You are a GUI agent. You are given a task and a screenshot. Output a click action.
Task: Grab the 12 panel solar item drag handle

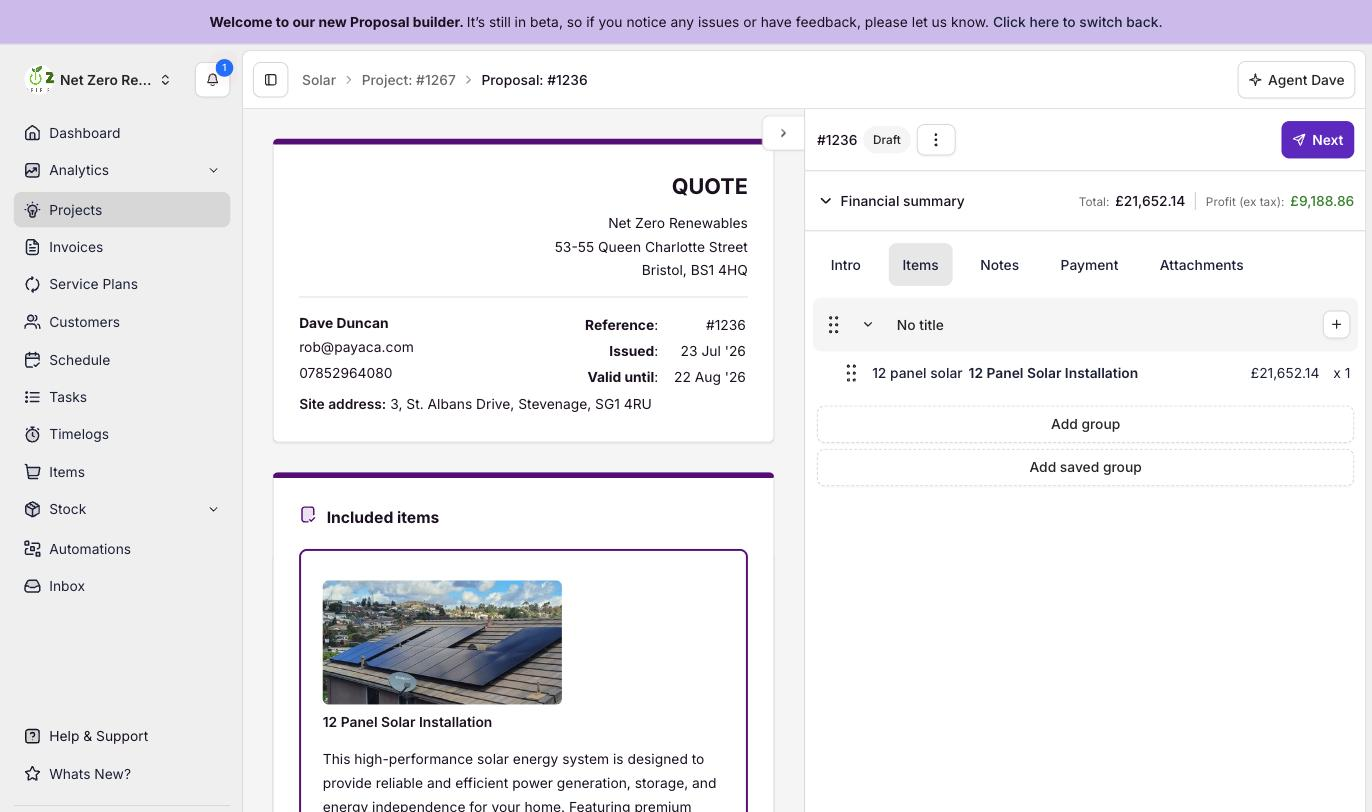click(x=851, y=373)
